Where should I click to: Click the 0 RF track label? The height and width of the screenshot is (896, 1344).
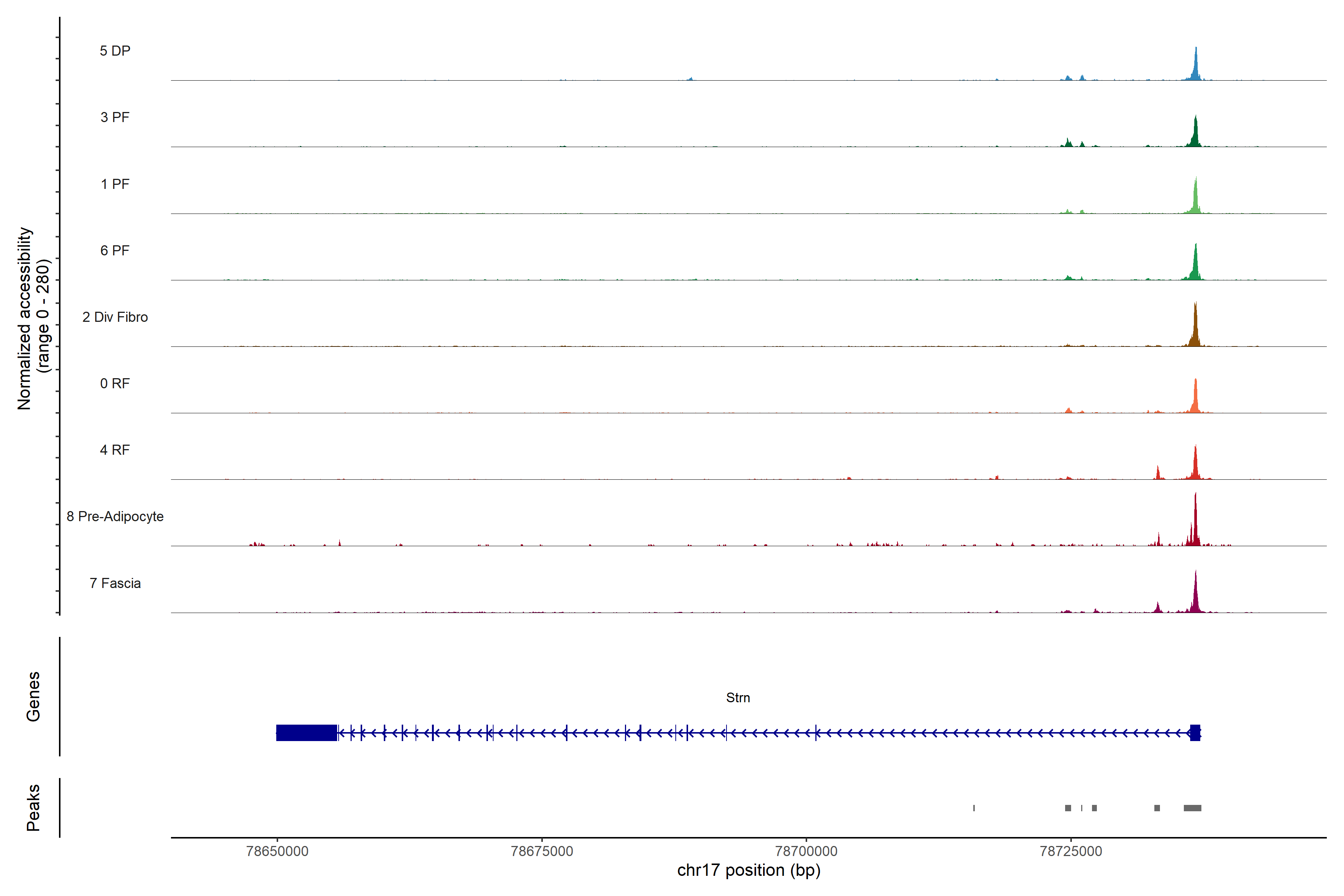tap(115, 383)
